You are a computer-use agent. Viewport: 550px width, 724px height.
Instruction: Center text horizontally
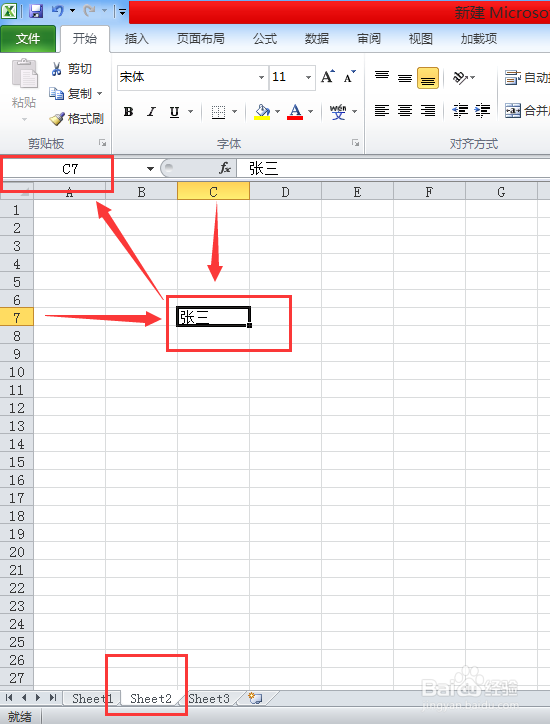pyautogui.click(x=405, y=111)
